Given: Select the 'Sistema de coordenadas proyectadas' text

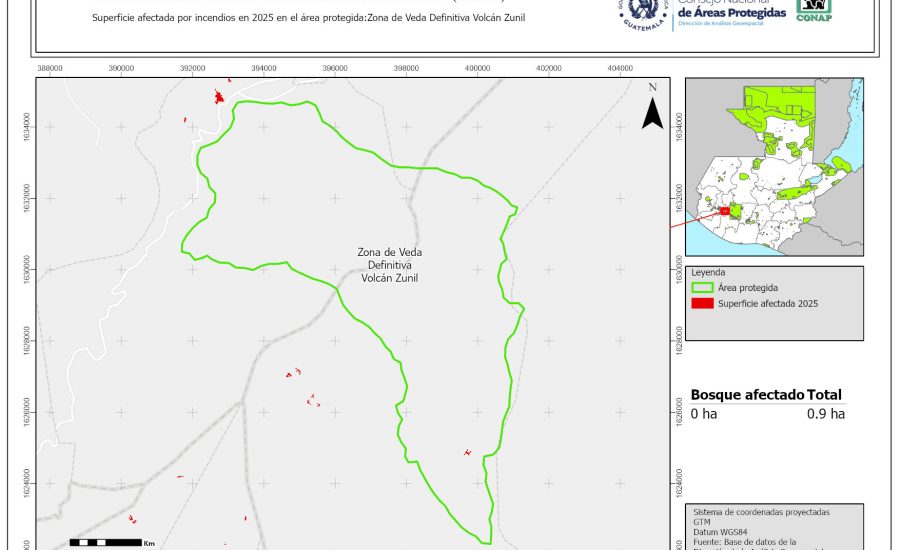Looking at the screenshot, I should [x=761, y=512].
